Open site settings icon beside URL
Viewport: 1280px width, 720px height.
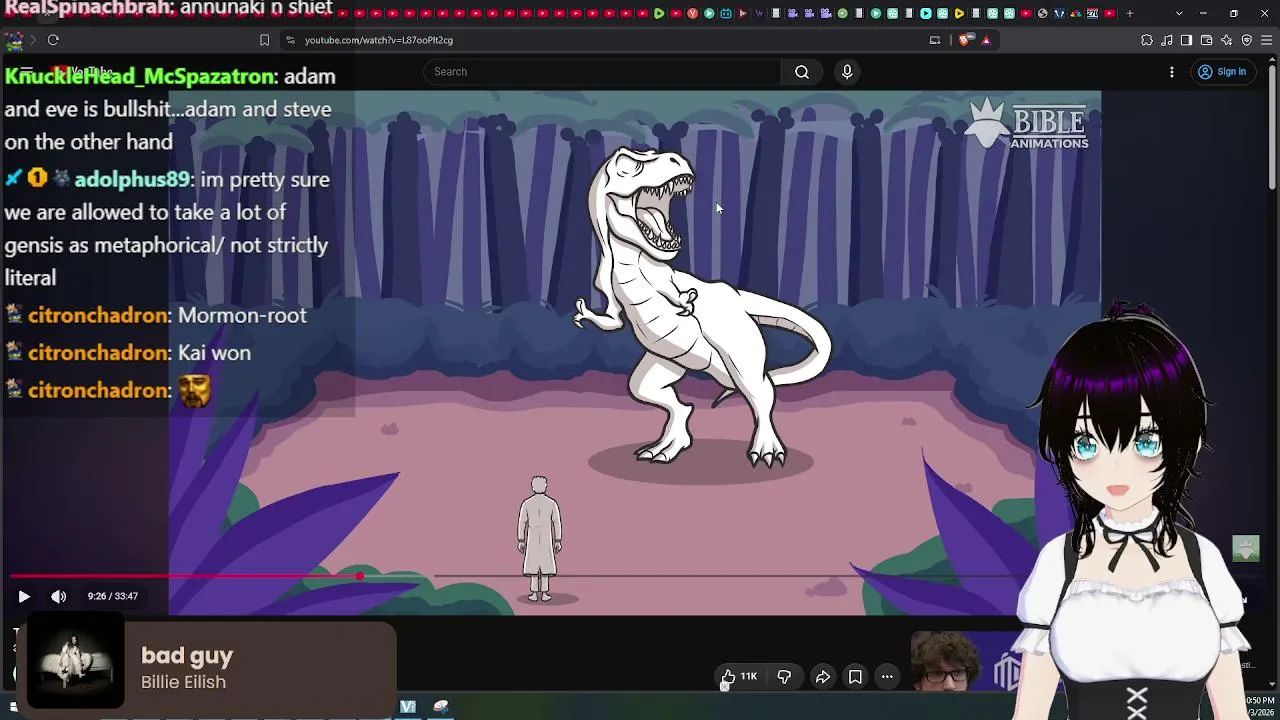[x=290, y=40]
